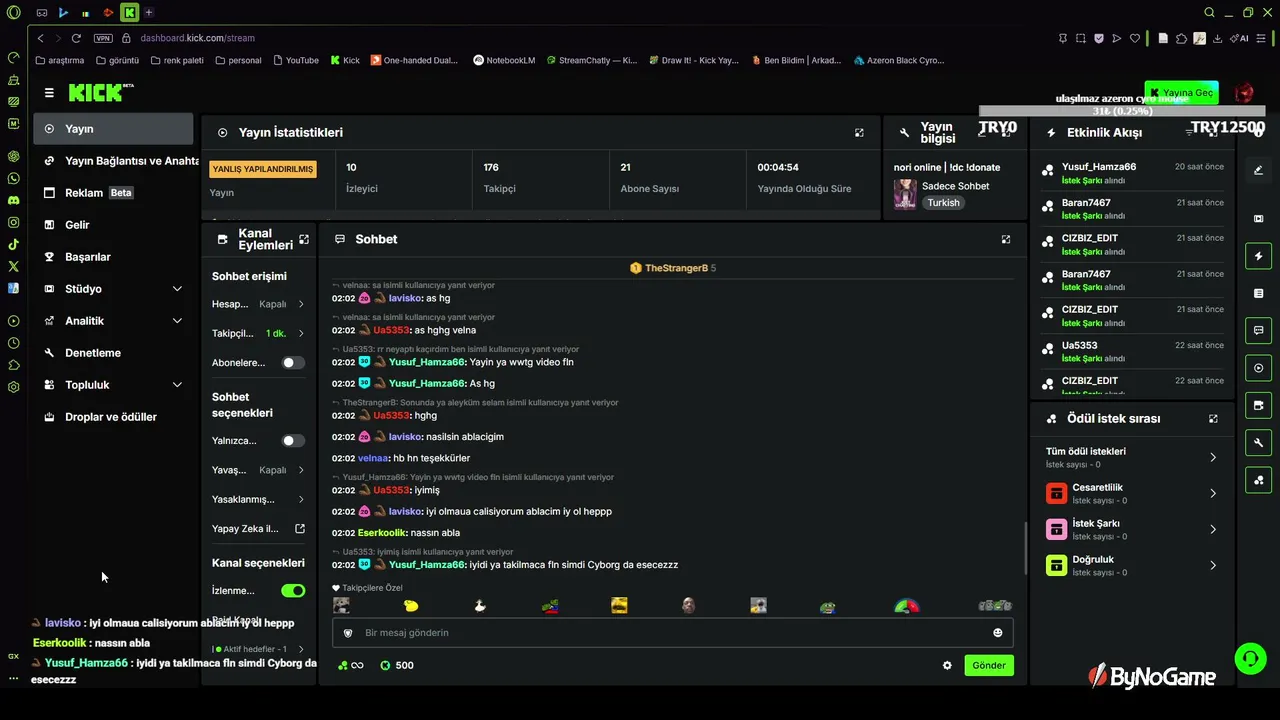Expand the Yayın İstatistikleri panel to fullscreen

(x=859, y=132)
